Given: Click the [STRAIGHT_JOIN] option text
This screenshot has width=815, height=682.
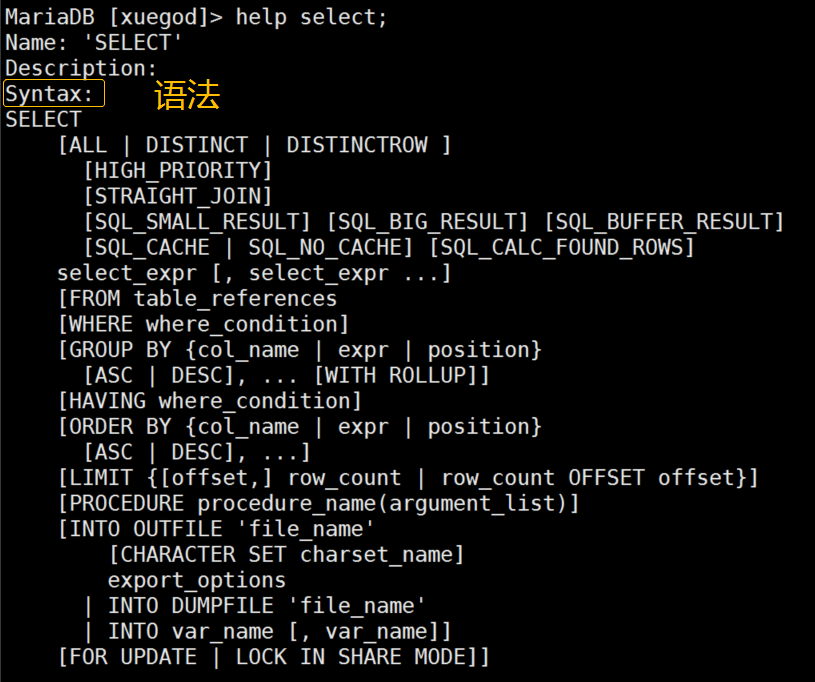Looking at the screenshot, I should coord(178,196).
